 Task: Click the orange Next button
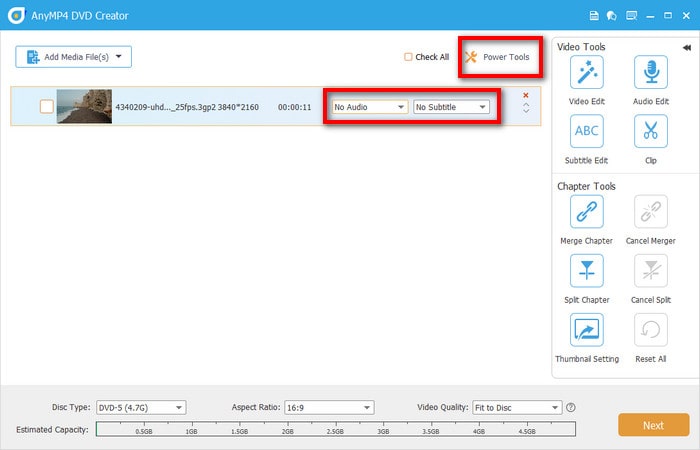tap(653, 425)
